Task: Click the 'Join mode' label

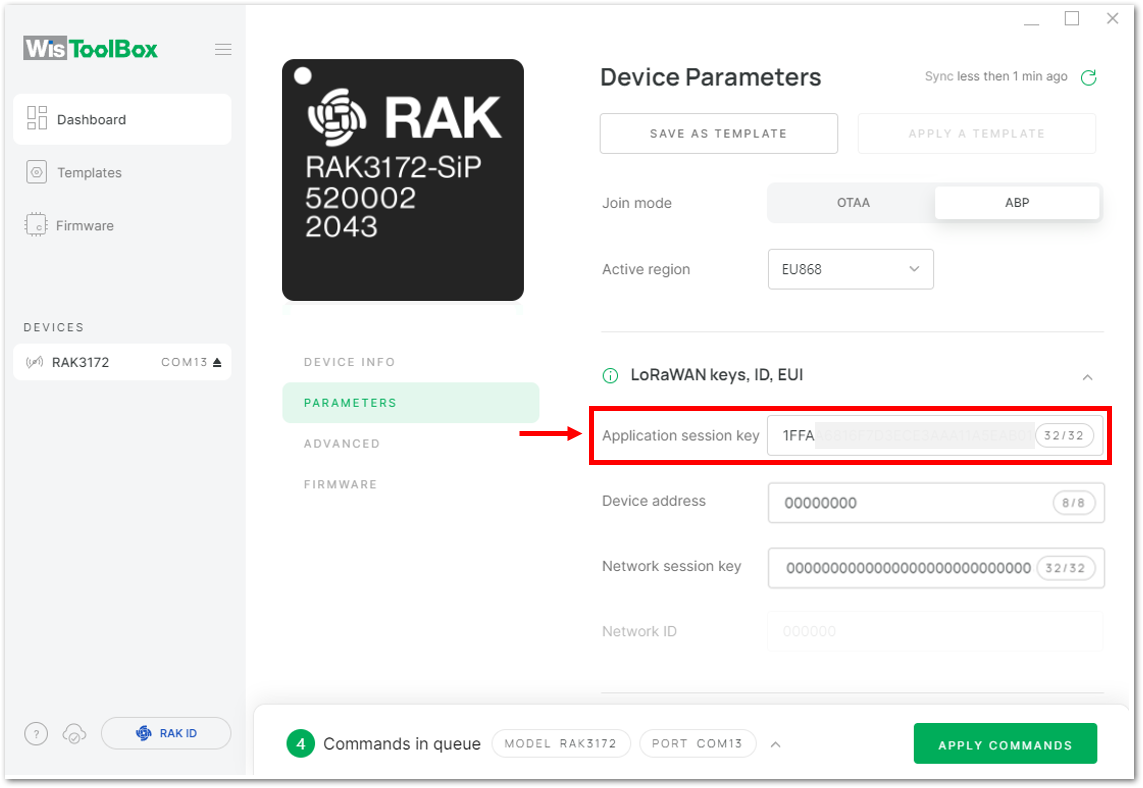Action: pyautogui.click(x=637, y=203)
